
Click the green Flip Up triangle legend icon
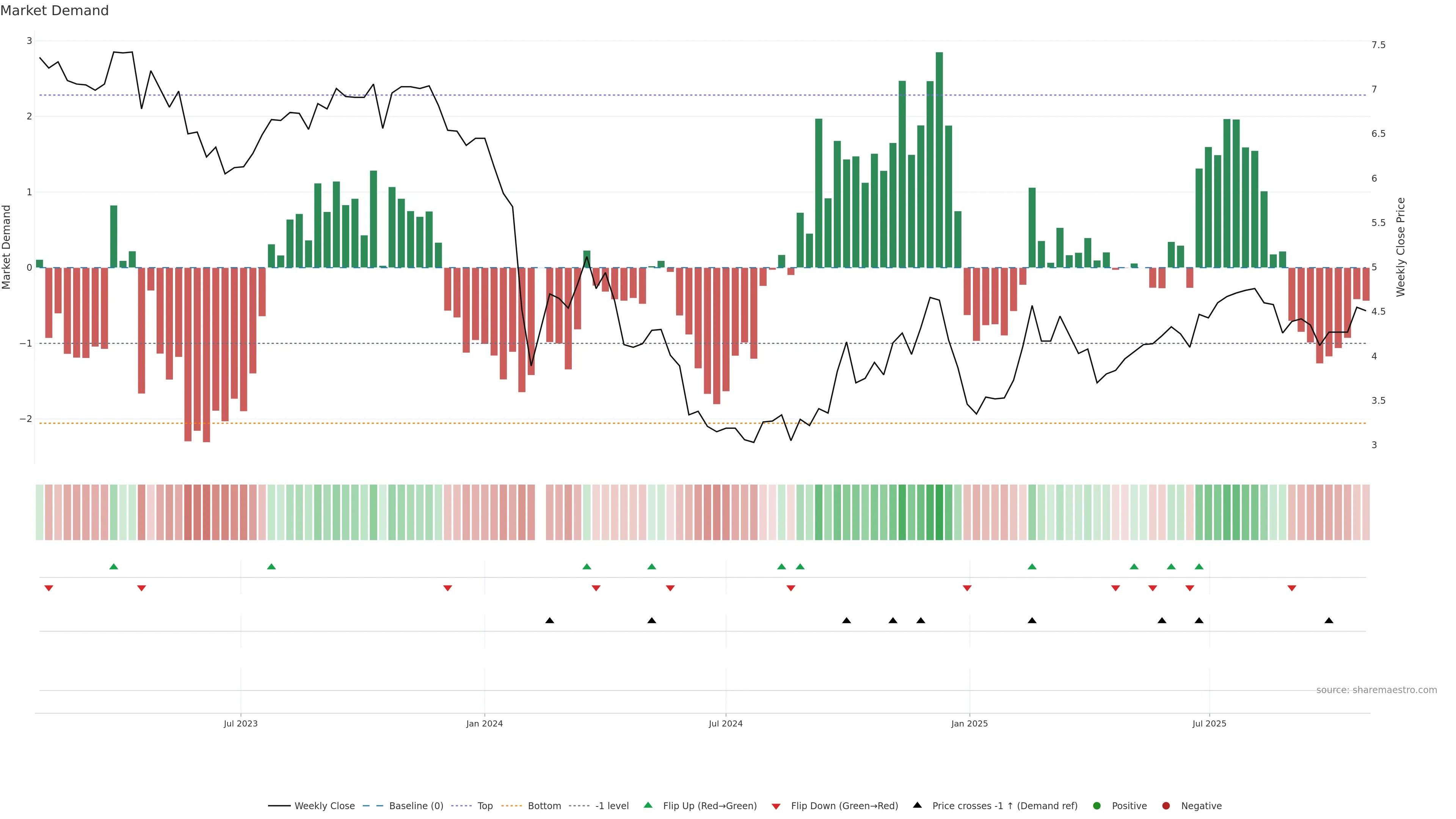click(648, 805)
